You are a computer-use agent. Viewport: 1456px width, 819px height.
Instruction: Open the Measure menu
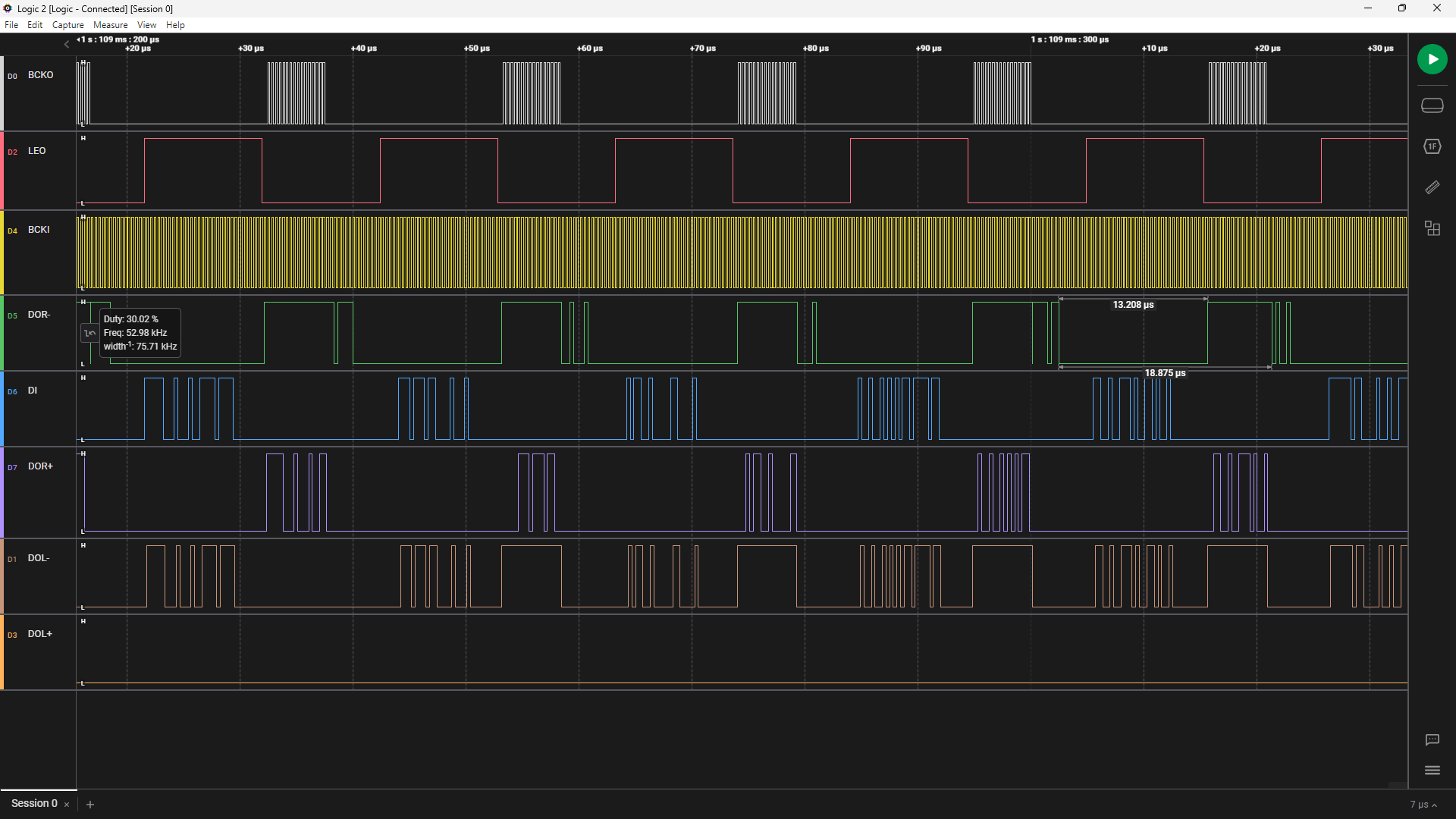click(110, 25)
